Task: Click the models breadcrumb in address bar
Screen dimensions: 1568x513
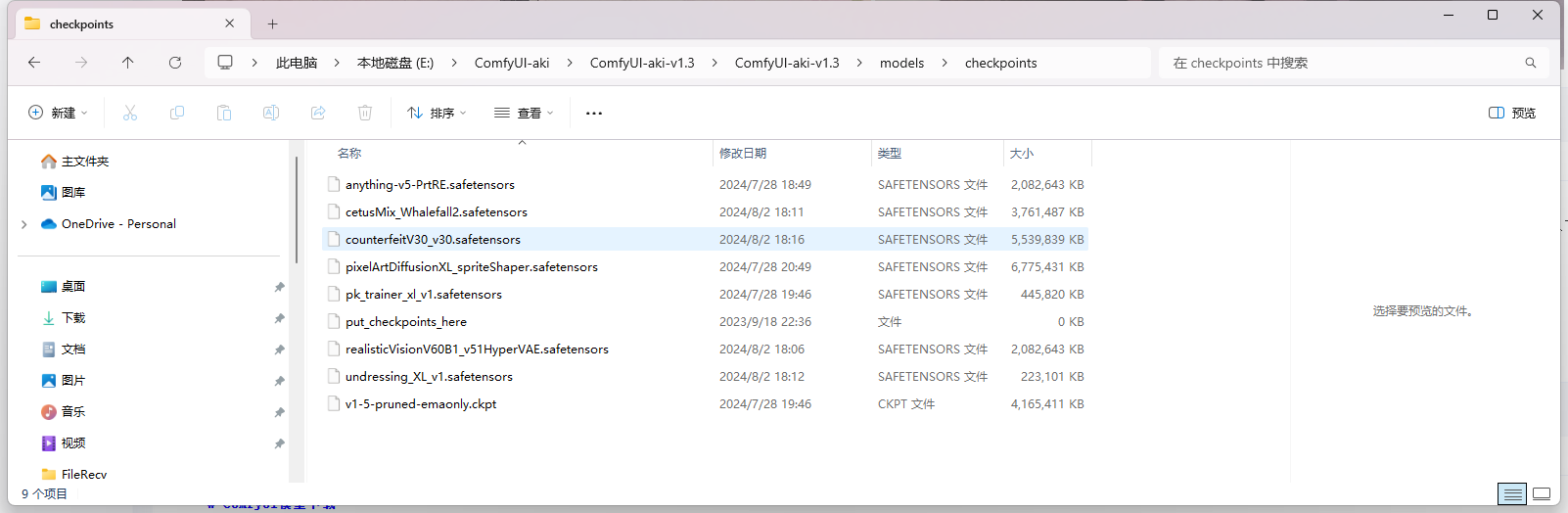Action: [901, 63]
